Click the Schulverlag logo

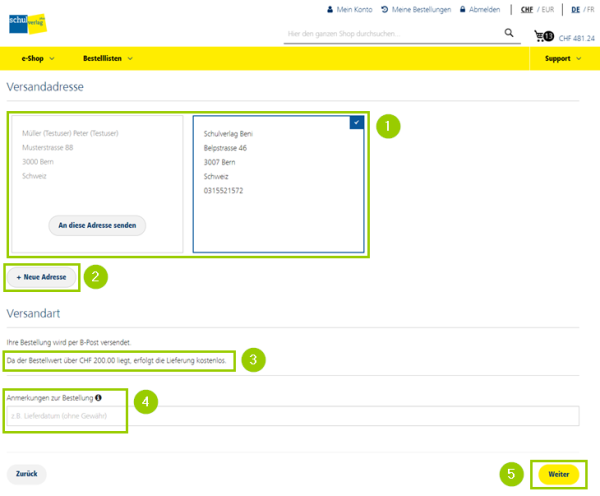pos(27,22)
